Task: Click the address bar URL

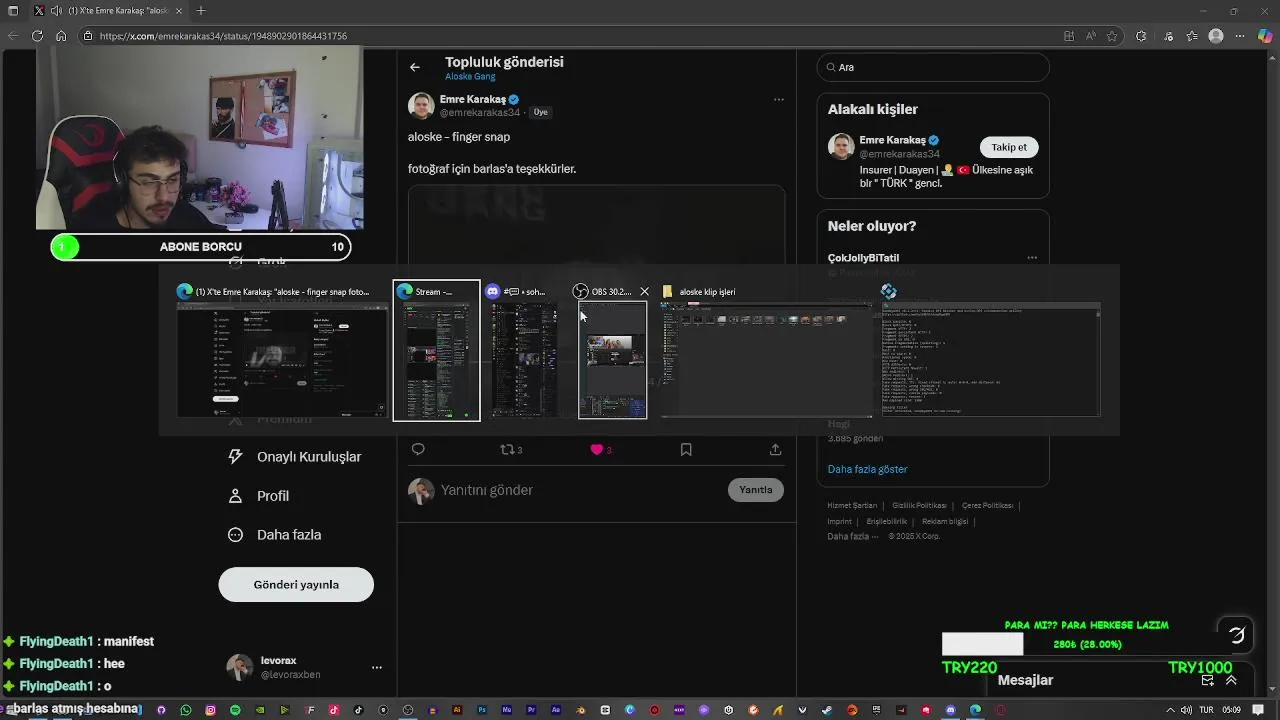Action: [223, 36]
